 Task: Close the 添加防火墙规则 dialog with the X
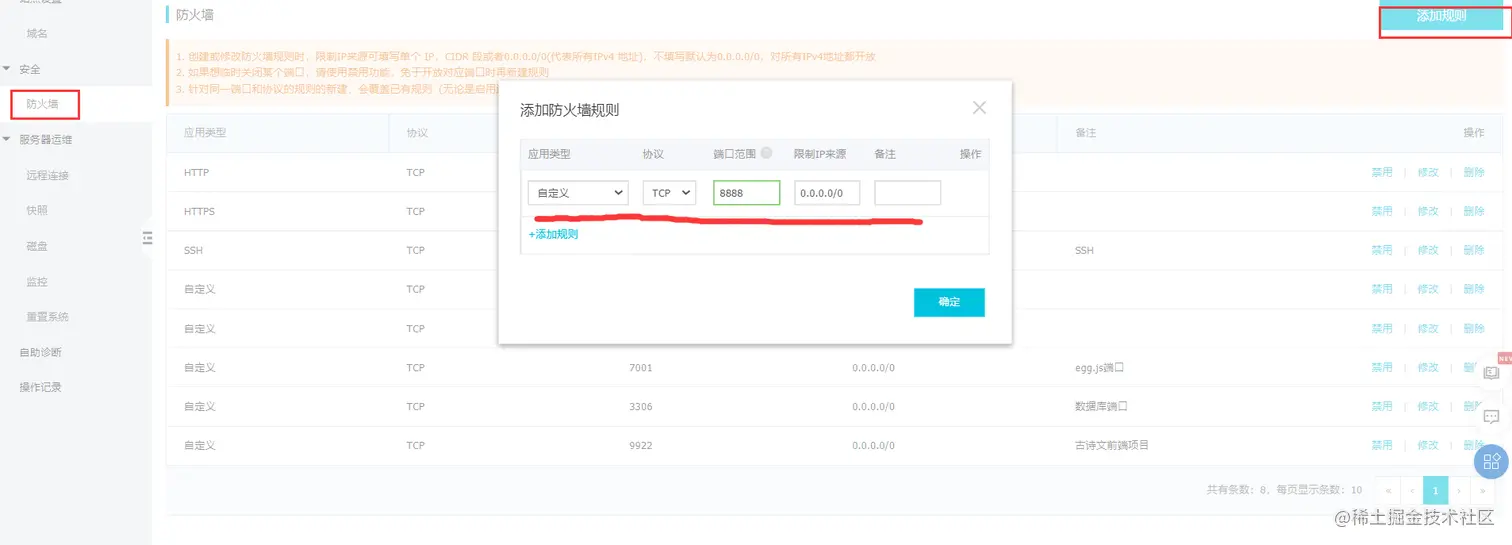pyautogui.click(x=979, y=108)
